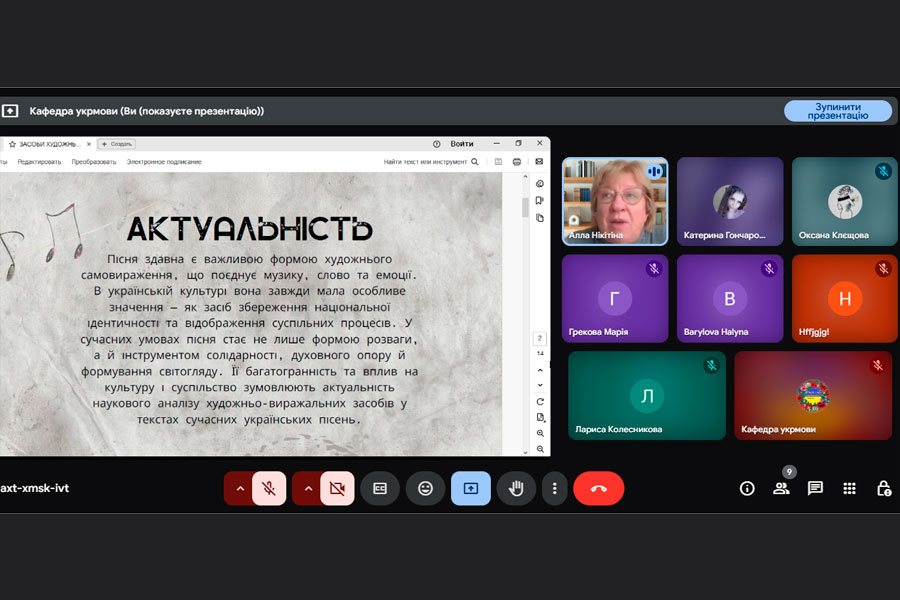This screenshot has height=600, width=900.
Task: Open the Редактировать menu
Action: (39, 161)
